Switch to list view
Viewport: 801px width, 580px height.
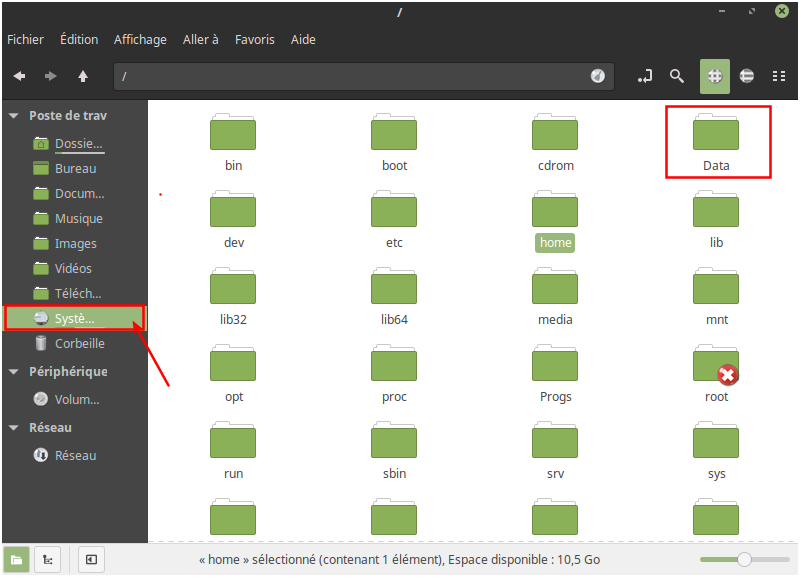[747, 76]
